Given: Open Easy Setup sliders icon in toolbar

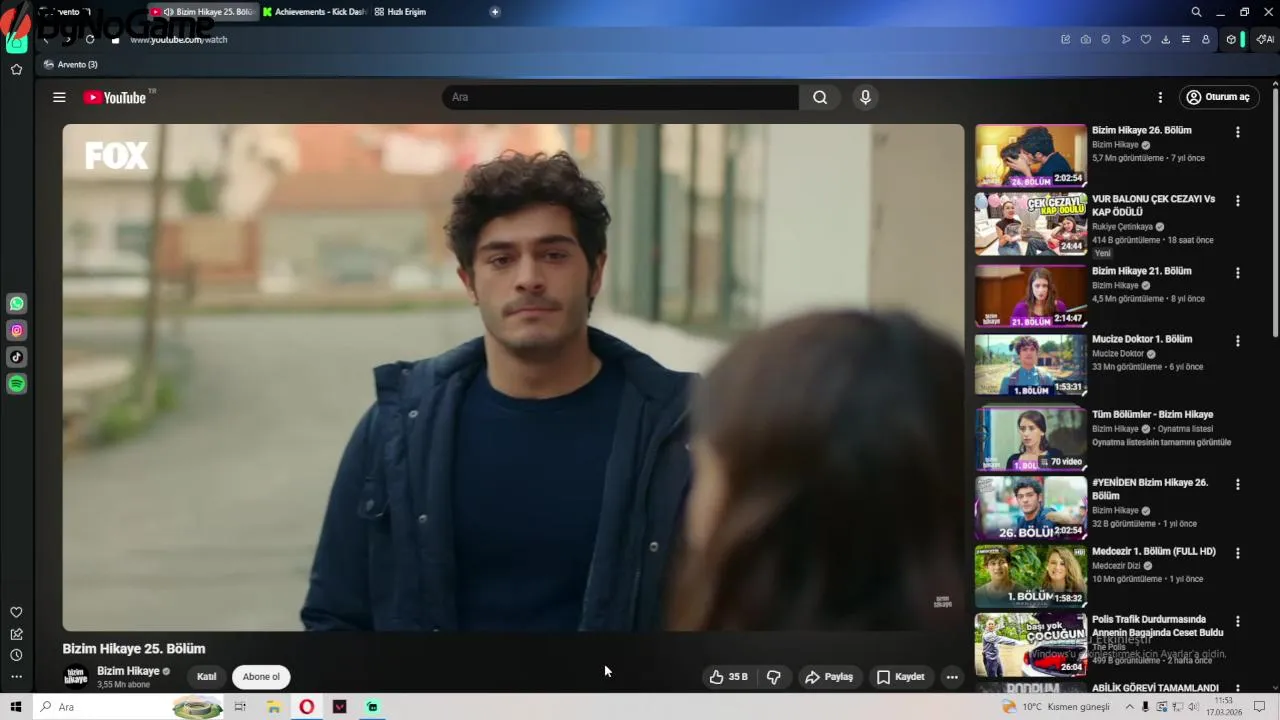Looking at the screenshot, I should [1185, 39].
